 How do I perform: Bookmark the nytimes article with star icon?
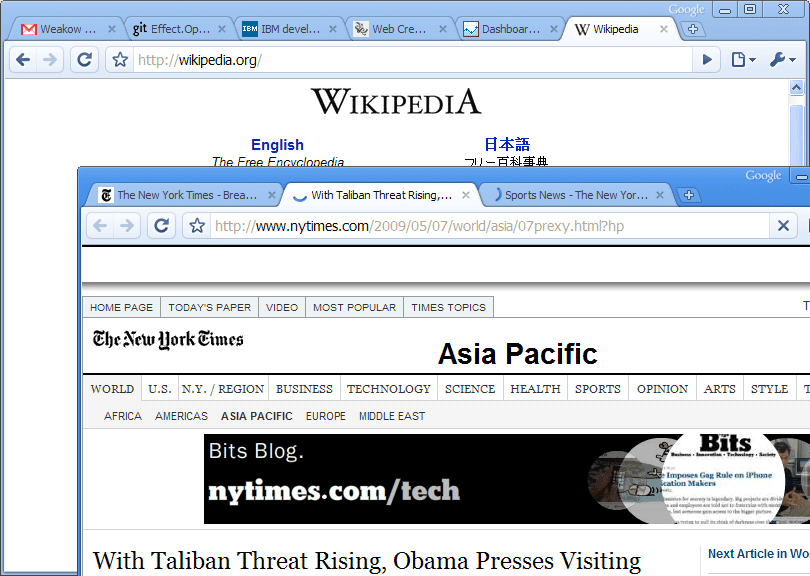click(197, 226)
